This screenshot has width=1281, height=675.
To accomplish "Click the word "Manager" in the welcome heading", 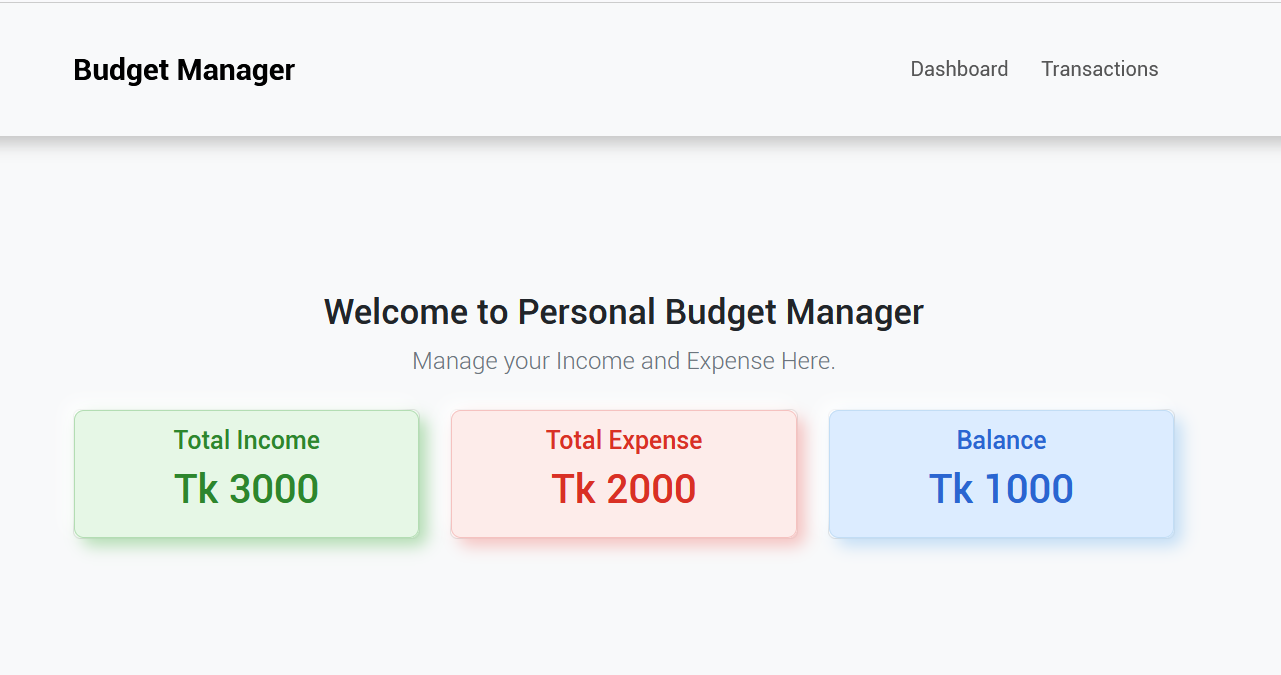I will (x=855, y=312).
